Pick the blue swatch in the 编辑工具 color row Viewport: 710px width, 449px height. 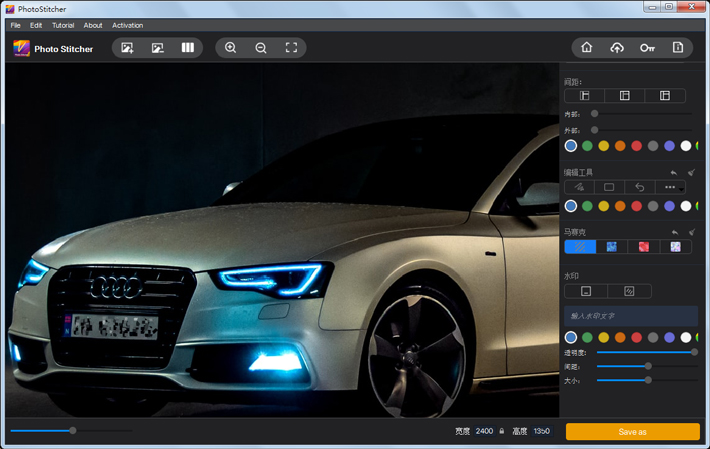(x=571, y=206)
